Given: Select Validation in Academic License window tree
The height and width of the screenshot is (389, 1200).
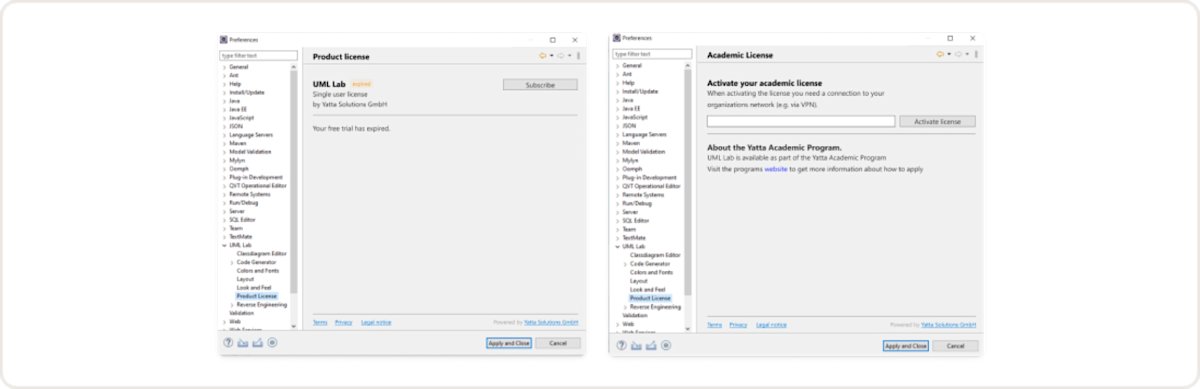Looking at the screenshot, I should tap(634, 315).
